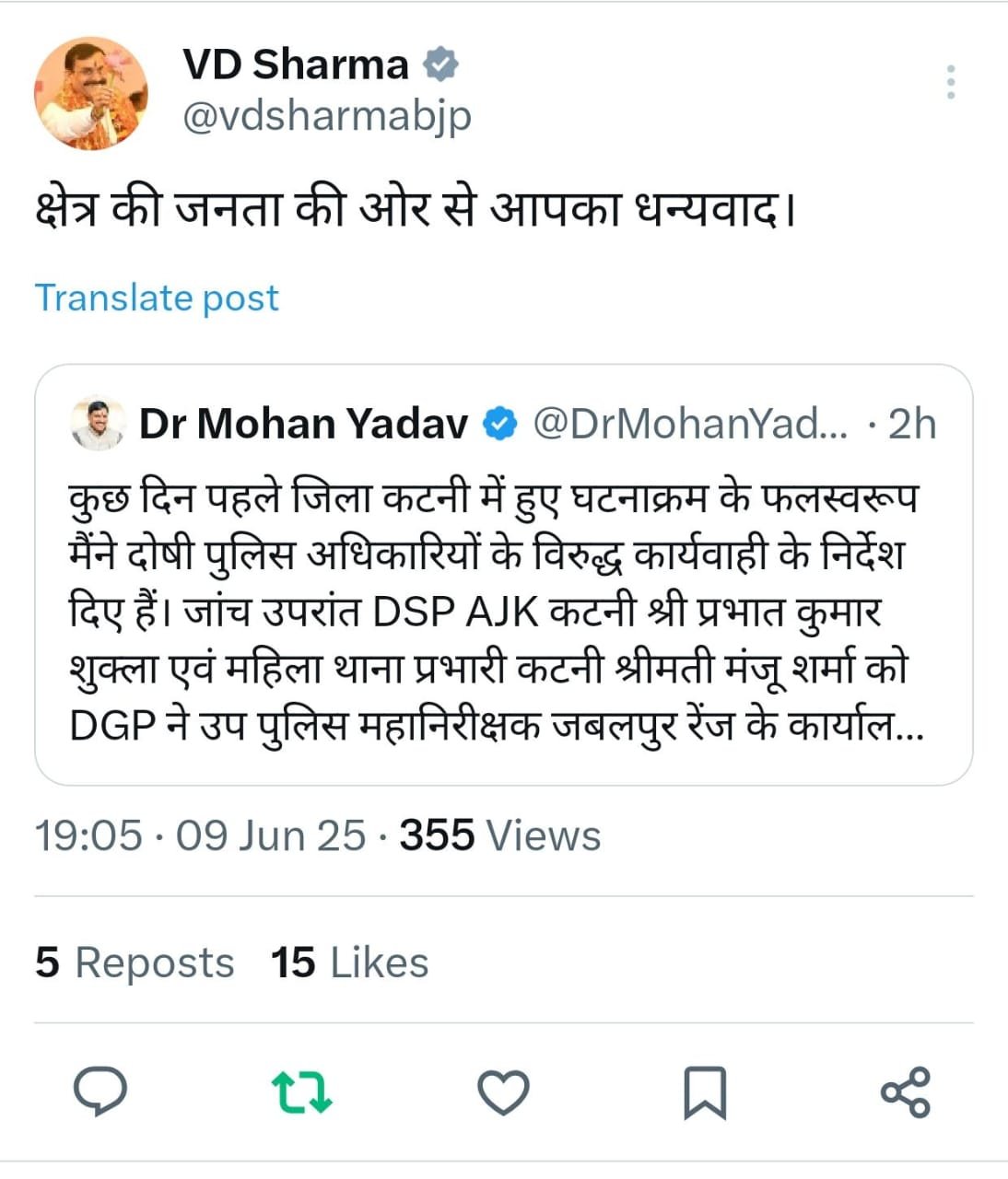
Task: Click the 19:05 · 09 Jun 25 timestamp
Action: coord(200,835)
